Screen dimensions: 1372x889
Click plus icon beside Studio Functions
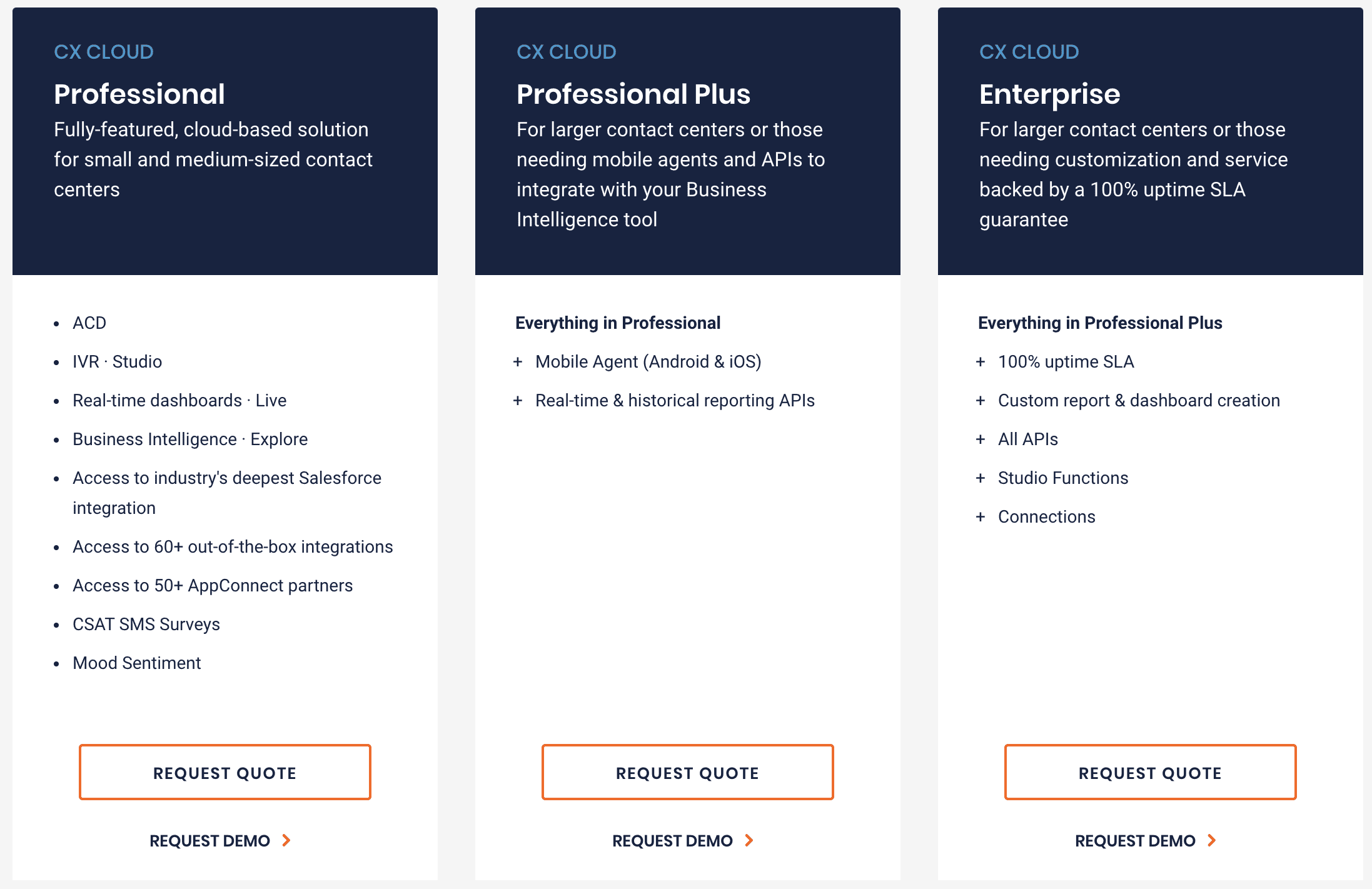click(x=981, y=478)
